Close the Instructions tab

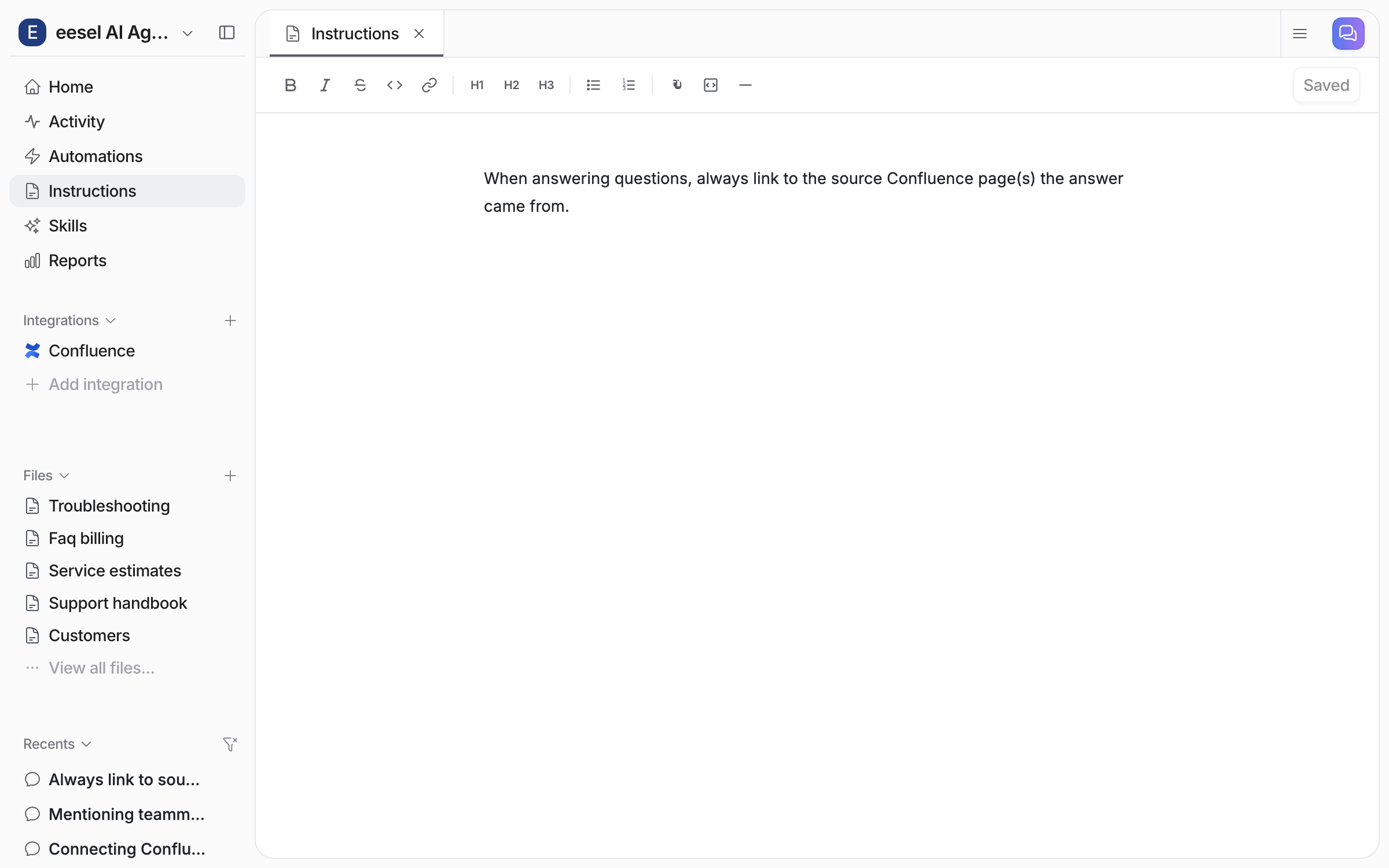coord(419,34)
